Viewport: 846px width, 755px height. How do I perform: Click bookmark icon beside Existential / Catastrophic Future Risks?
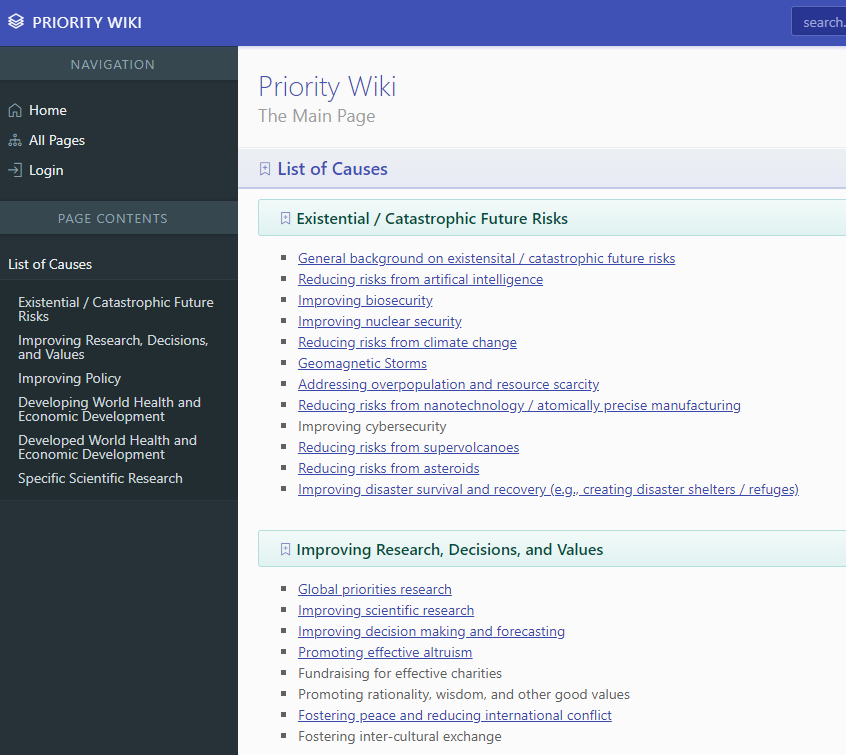285,218
